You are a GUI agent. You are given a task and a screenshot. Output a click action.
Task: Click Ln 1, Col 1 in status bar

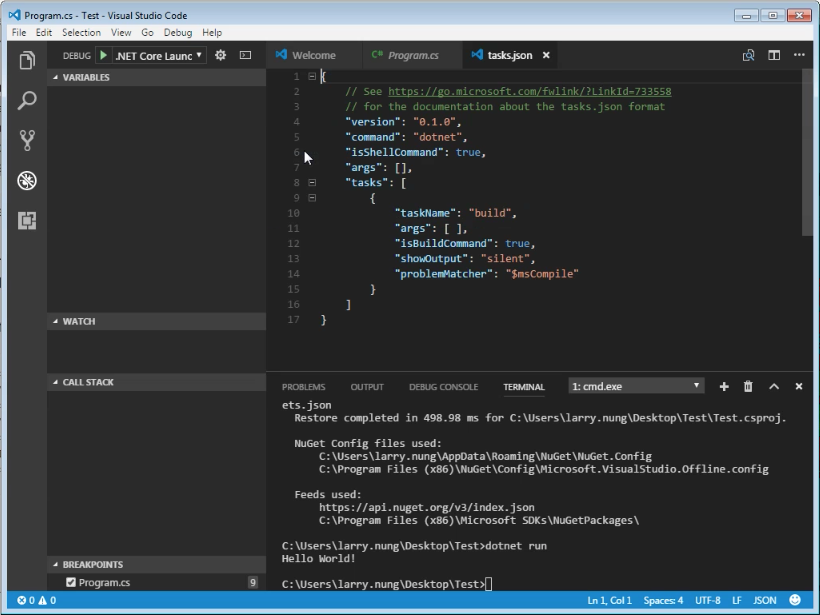[609, 600]
